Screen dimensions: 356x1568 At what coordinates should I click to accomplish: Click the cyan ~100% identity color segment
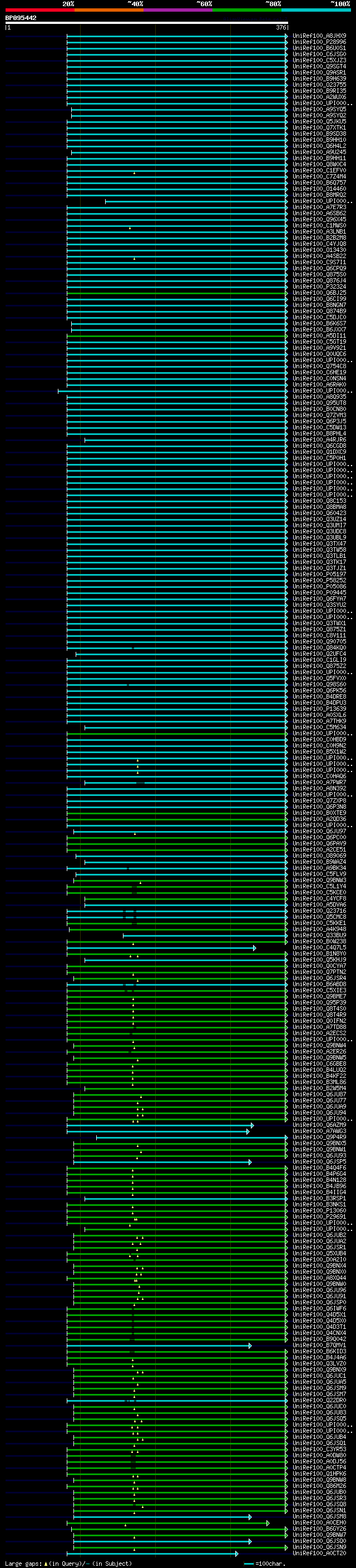(x=316, y=10)
